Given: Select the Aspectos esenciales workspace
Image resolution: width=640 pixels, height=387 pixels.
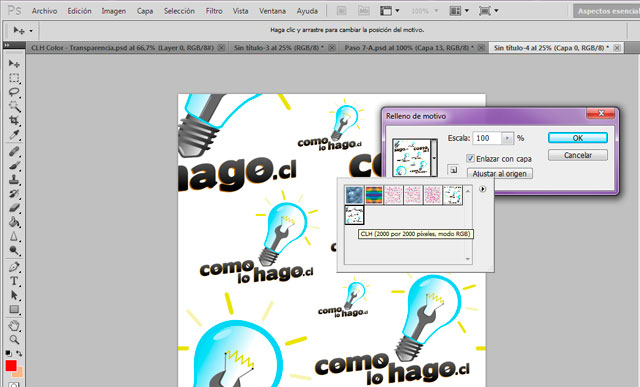Looking at the screenshot, I should (x=607, y=11).
